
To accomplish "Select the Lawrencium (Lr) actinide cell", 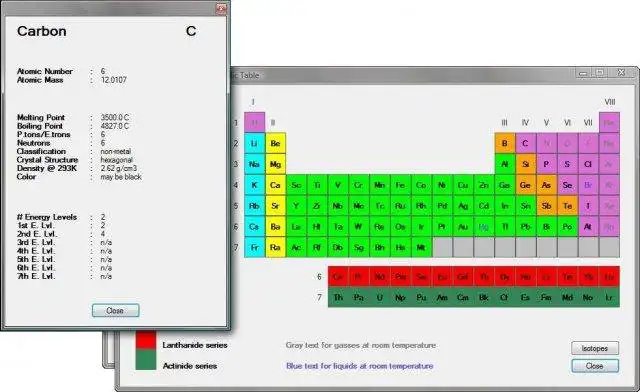I will [609, 298].
